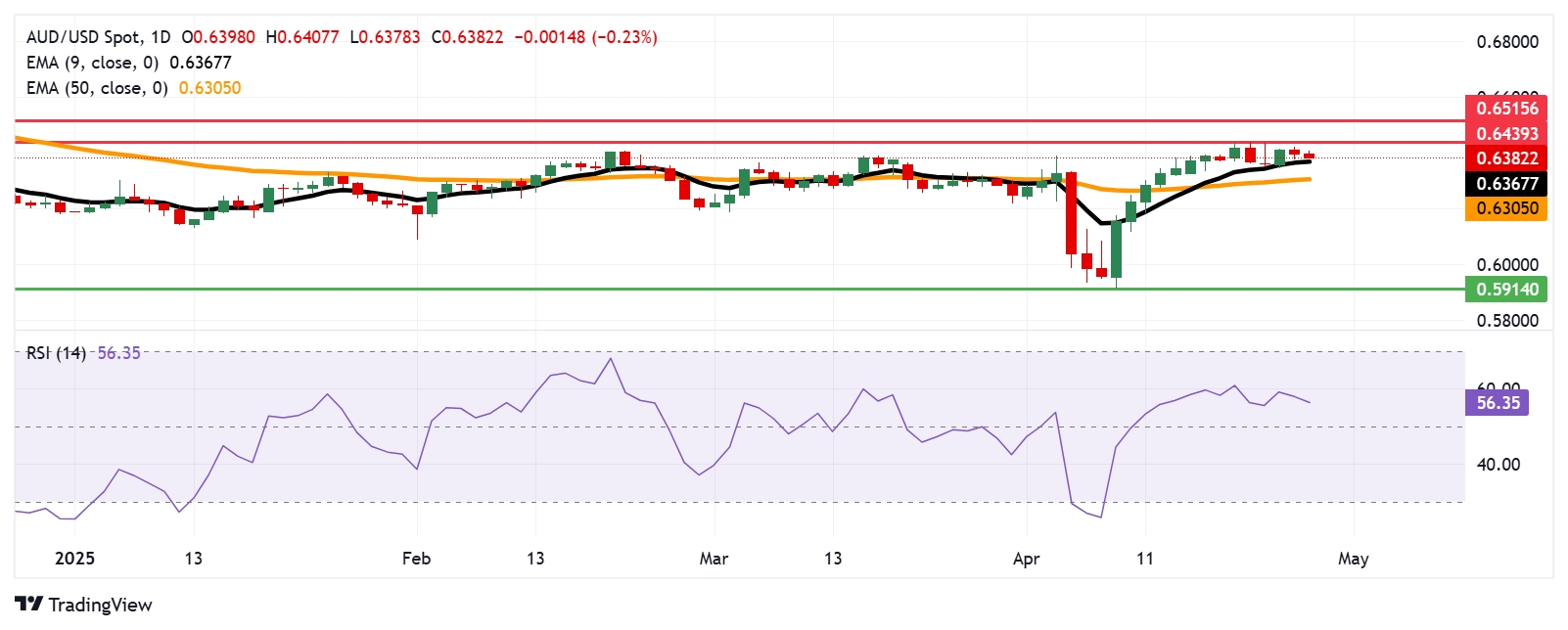Click the red 0.65156 price label
1568x630 pixels.
coord(1506,109)
